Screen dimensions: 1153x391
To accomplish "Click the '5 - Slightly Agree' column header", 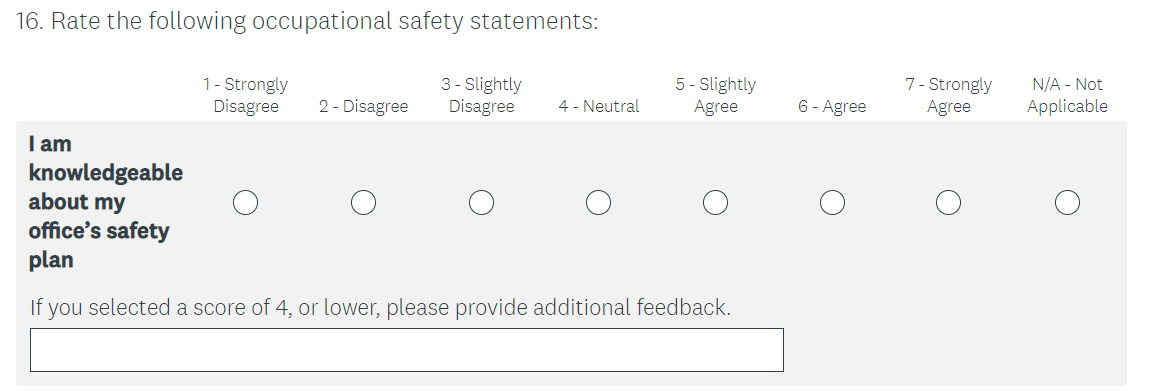I will click(715, 96).
